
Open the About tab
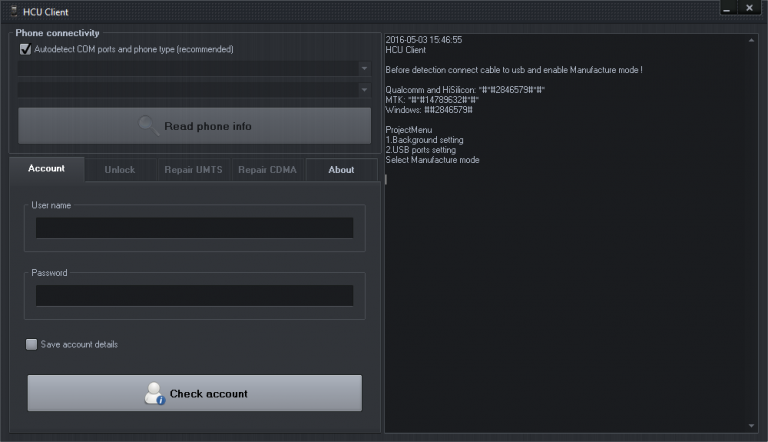341,170
